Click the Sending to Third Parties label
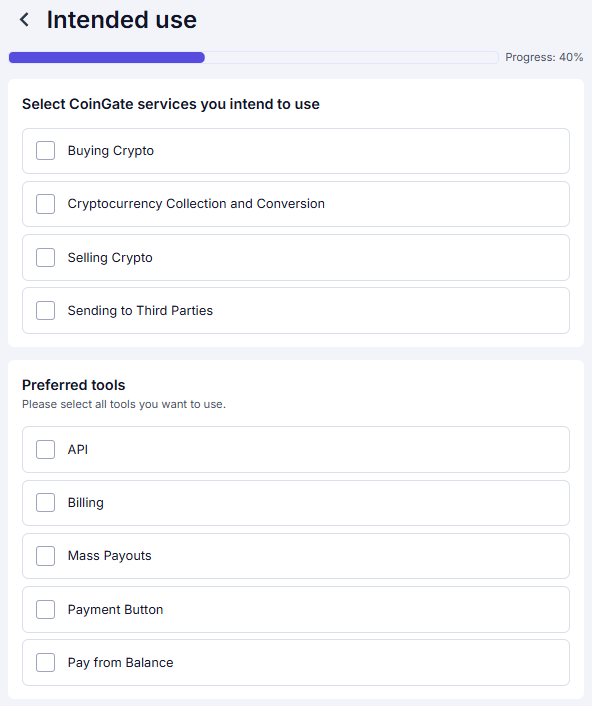 tap(140, 311)
